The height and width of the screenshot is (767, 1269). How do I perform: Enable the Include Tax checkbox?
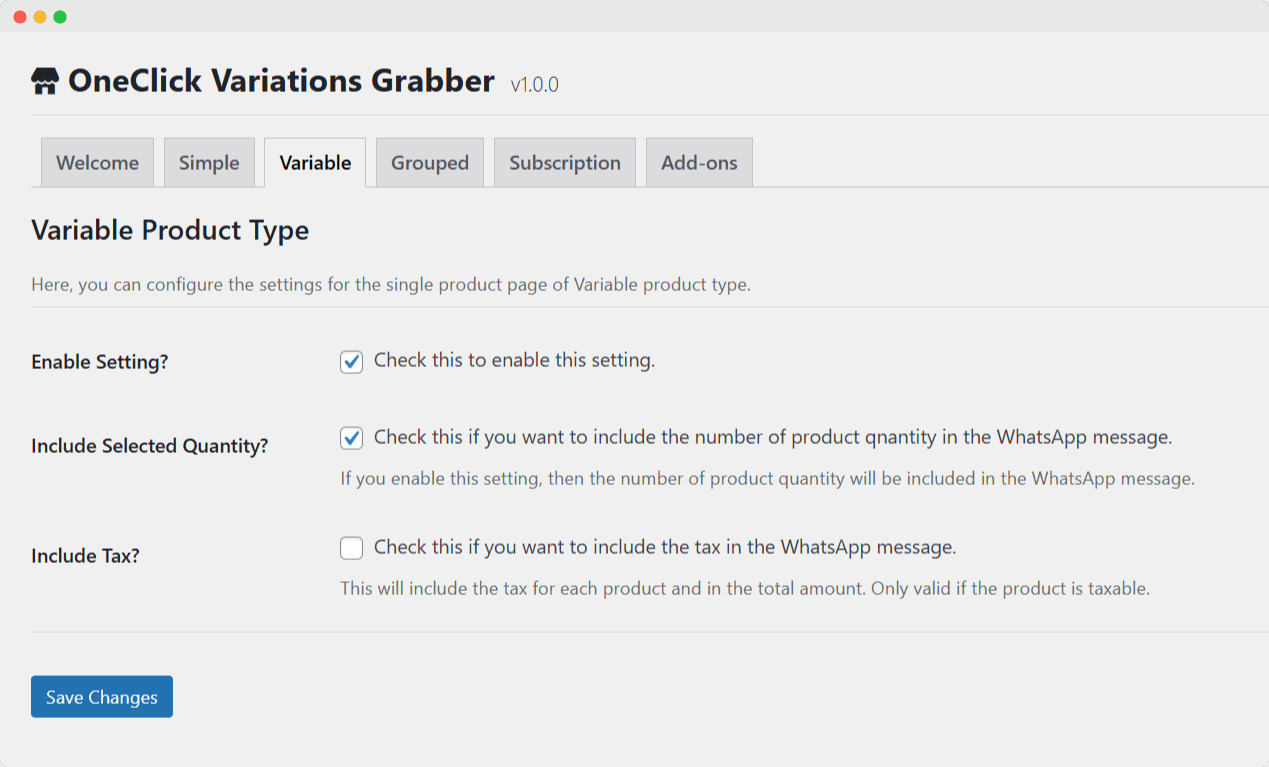point(351,547)
